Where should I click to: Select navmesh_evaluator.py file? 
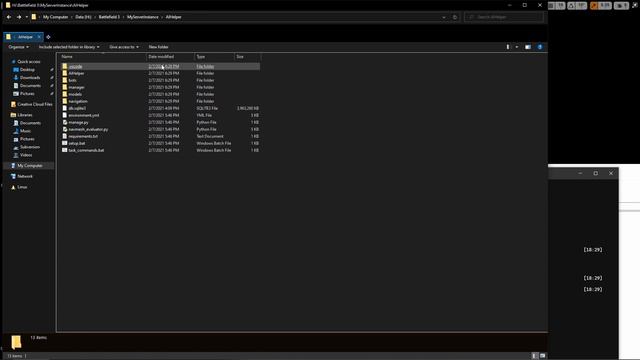[x=88, y=129]
